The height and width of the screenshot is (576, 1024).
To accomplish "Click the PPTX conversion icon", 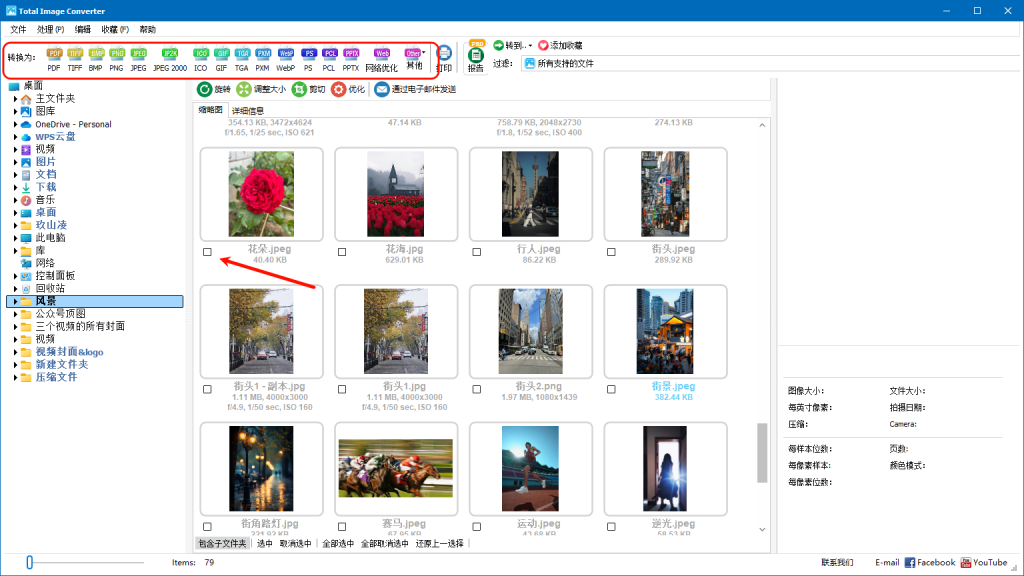I will [351, 54].
